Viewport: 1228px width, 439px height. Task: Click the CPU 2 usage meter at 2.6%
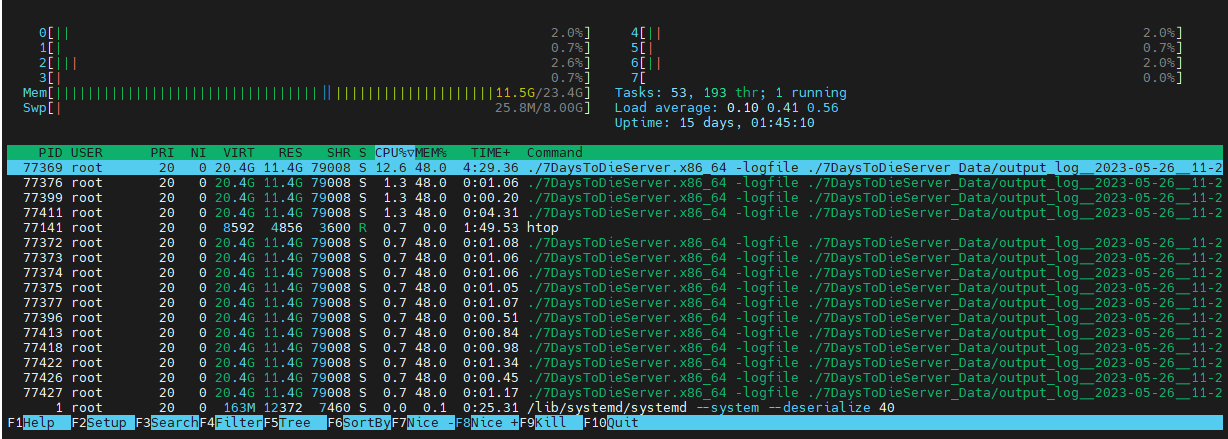click(315, 62)
